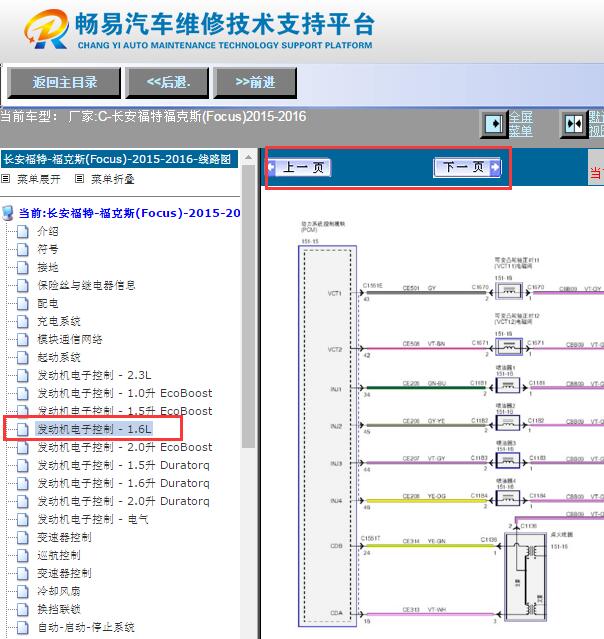Viewport: 604px width, 639px height.
Task: Click page icon beside 发动机电子控制 - 1.0升 EcoBoost
Action: click(23, 393)
